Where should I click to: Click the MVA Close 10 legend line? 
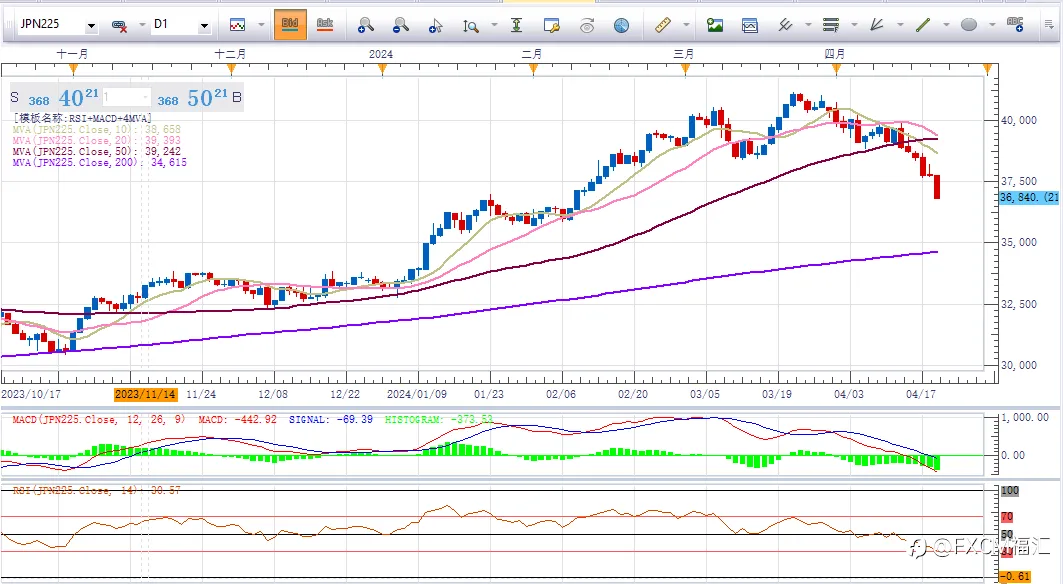pyautogui.click(x=96, y=130)
